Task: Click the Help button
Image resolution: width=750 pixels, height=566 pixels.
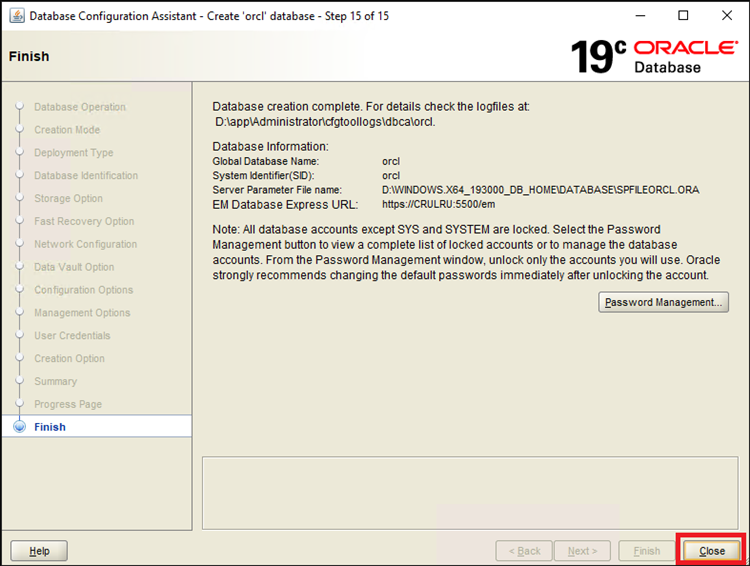Action: tap(39, 551)
